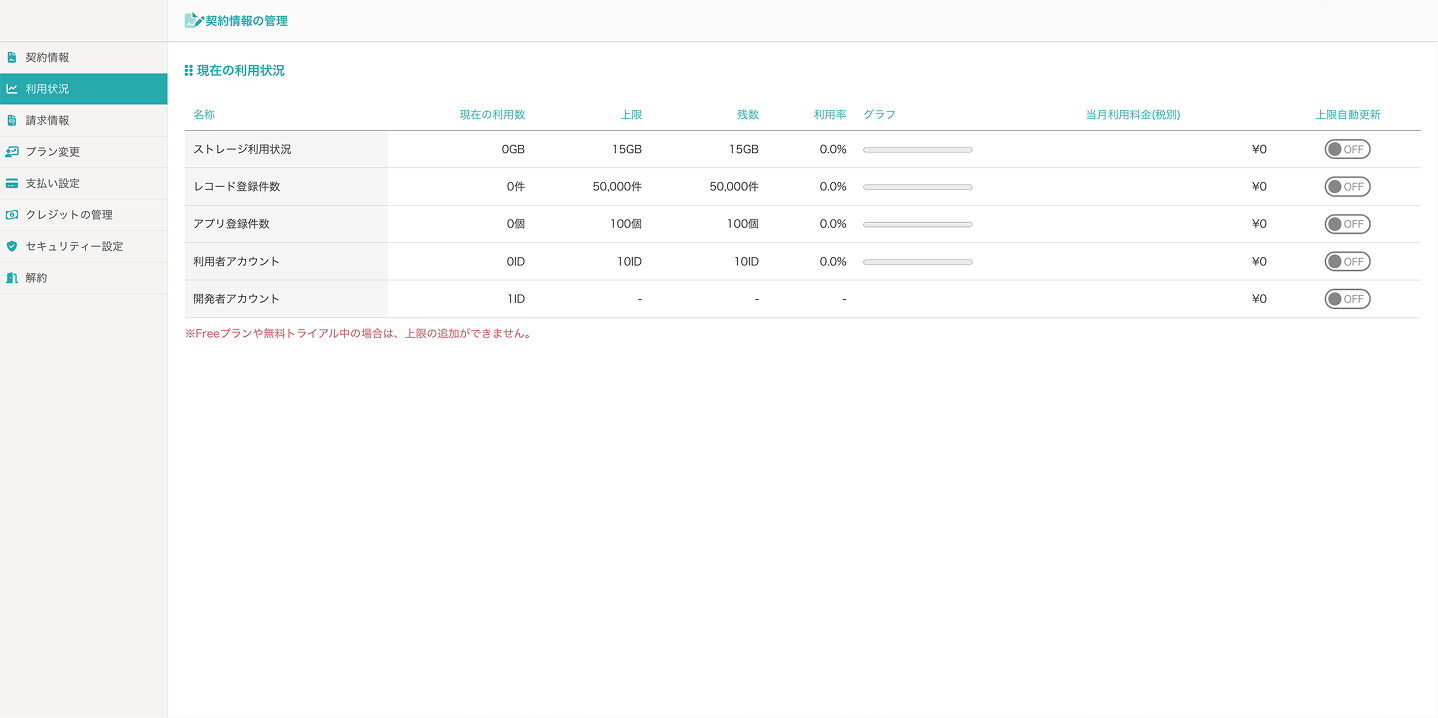
Task: Click the 解約 door icon in sidebar
Action: pyautogui.click(x=12, y=278)
